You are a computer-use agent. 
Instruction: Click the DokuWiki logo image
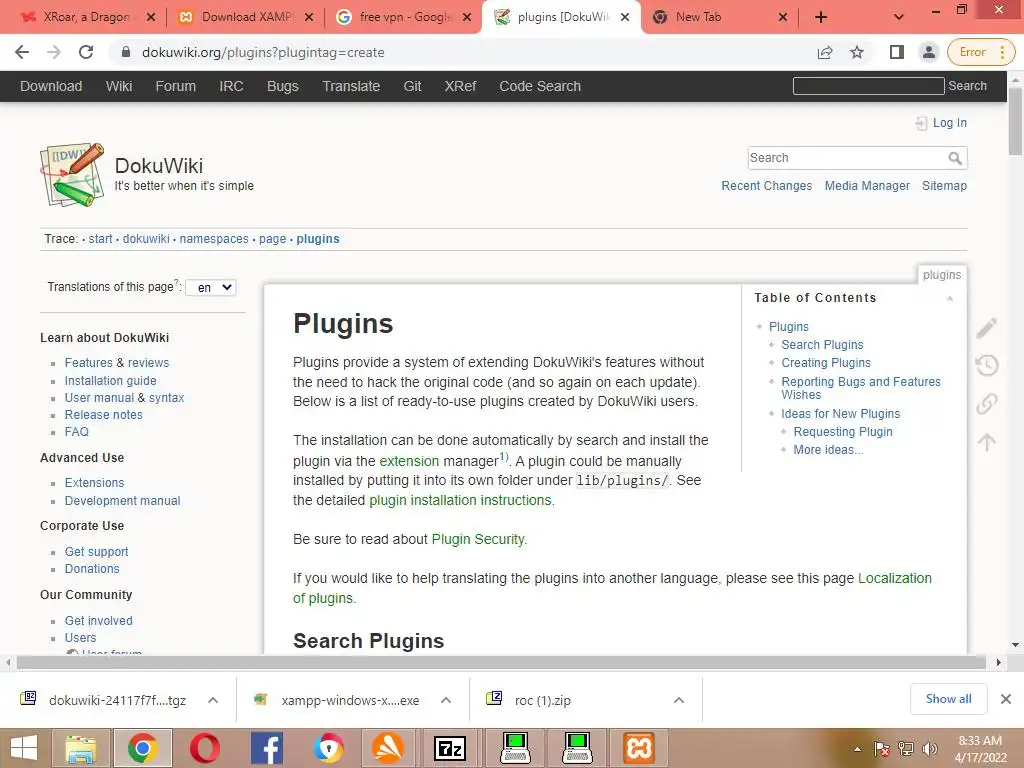tap(72, 174)
